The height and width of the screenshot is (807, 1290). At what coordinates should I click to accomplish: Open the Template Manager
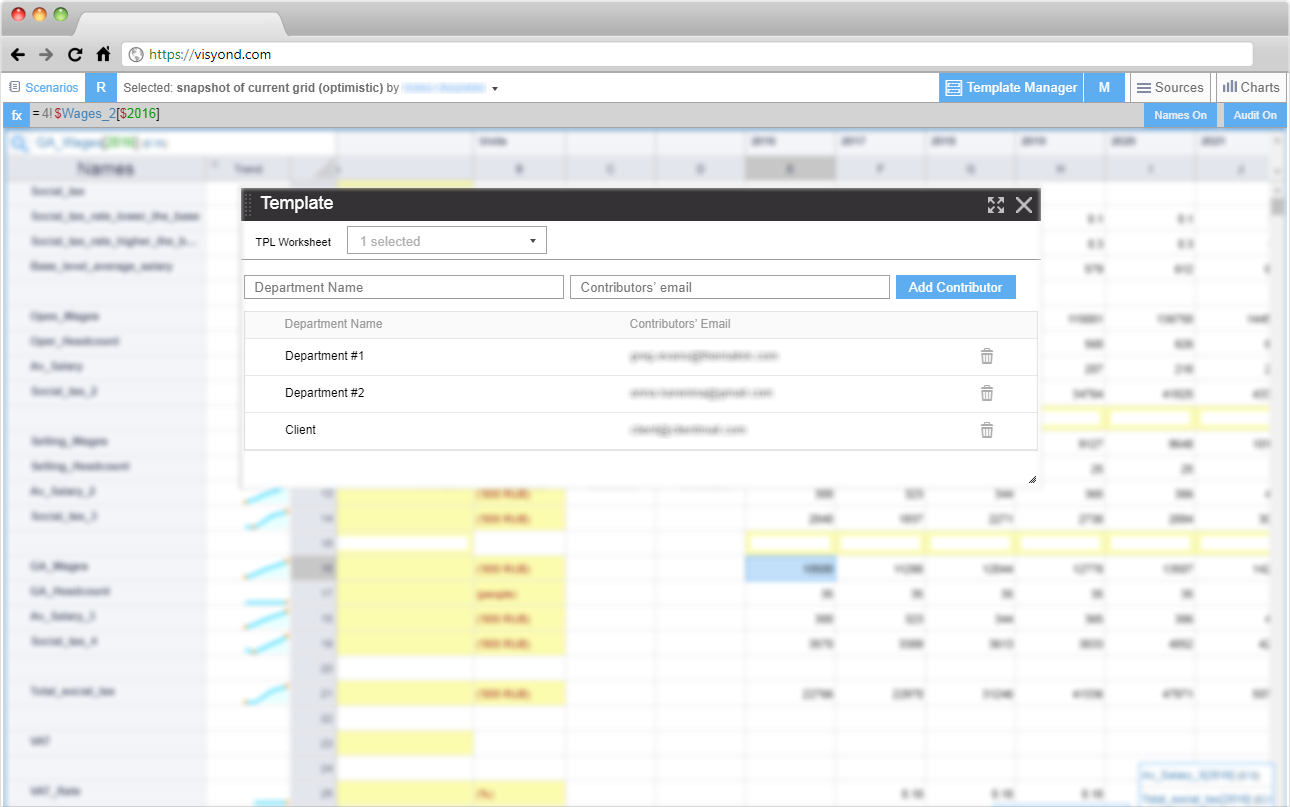click(1012, 88)
